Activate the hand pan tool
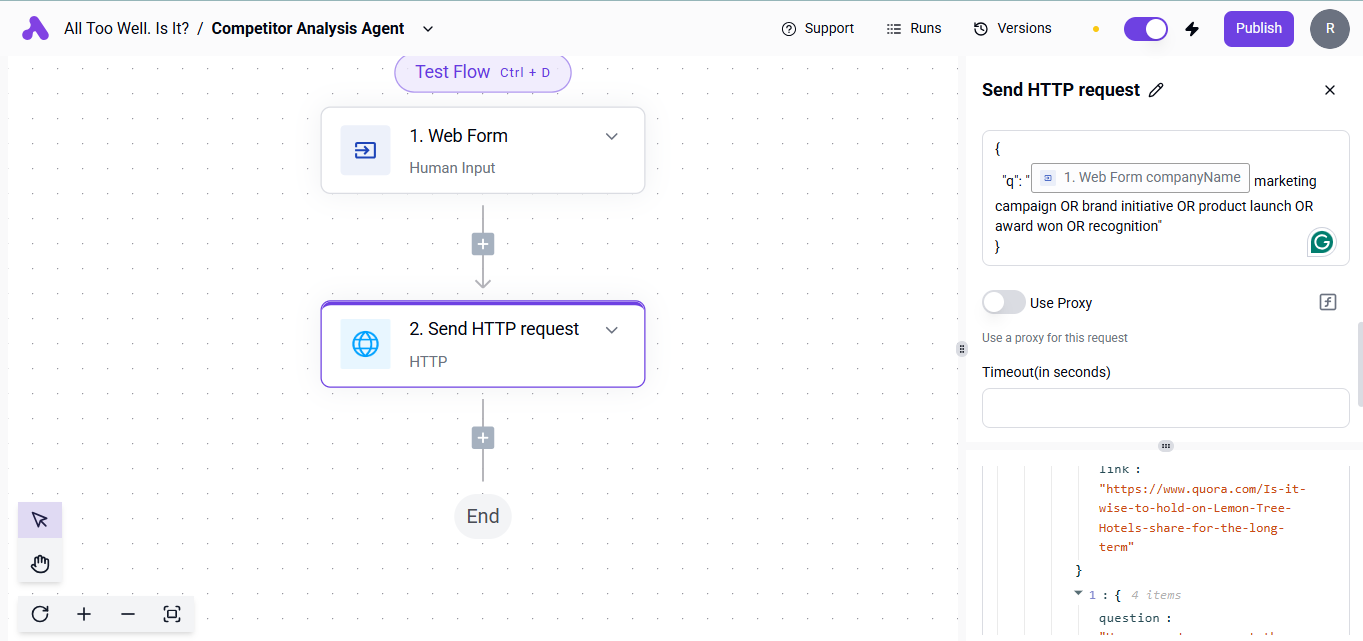This screenshot has height=641, width=1363. coord(40,564)
